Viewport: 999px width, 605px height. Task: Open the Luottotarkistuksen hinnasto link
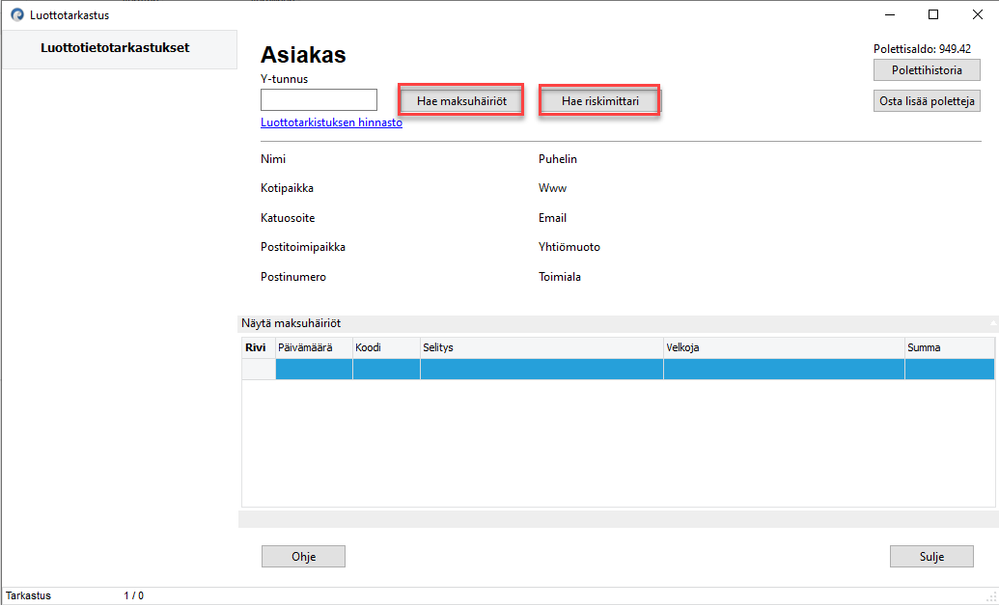pos(331,122)
